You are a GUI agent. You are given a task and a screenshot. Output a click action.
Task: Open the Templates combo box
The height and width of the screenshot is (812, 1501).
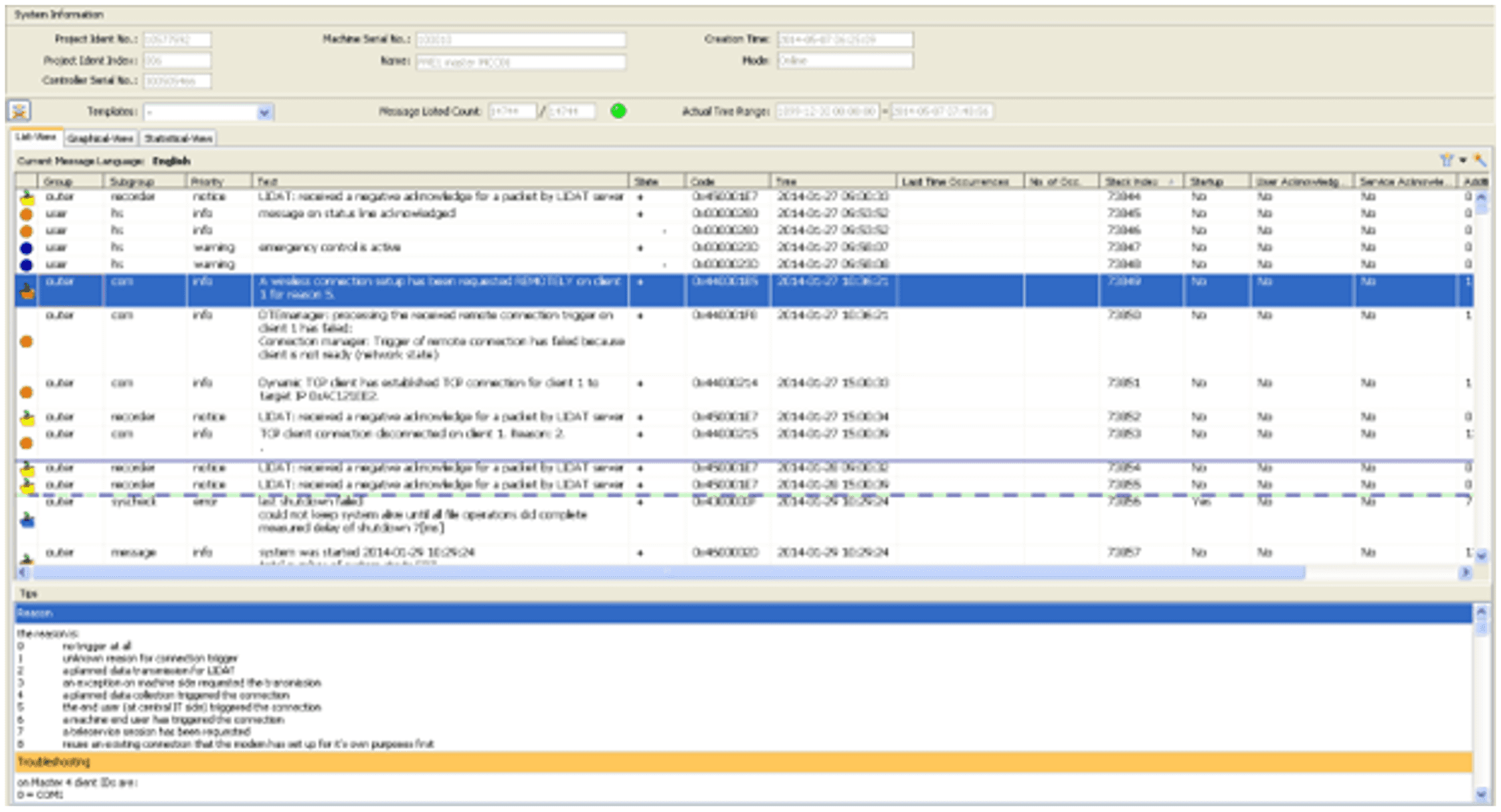click(209, 112)
